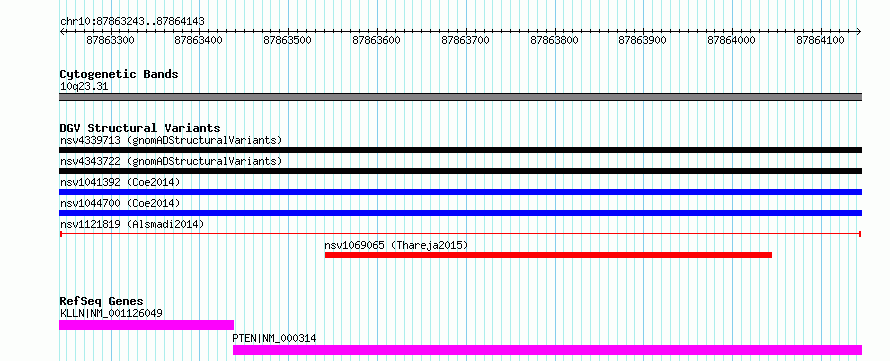Open the KLLN|NM_001126049 gene label
890x361 pixels.
click(112, 313)
